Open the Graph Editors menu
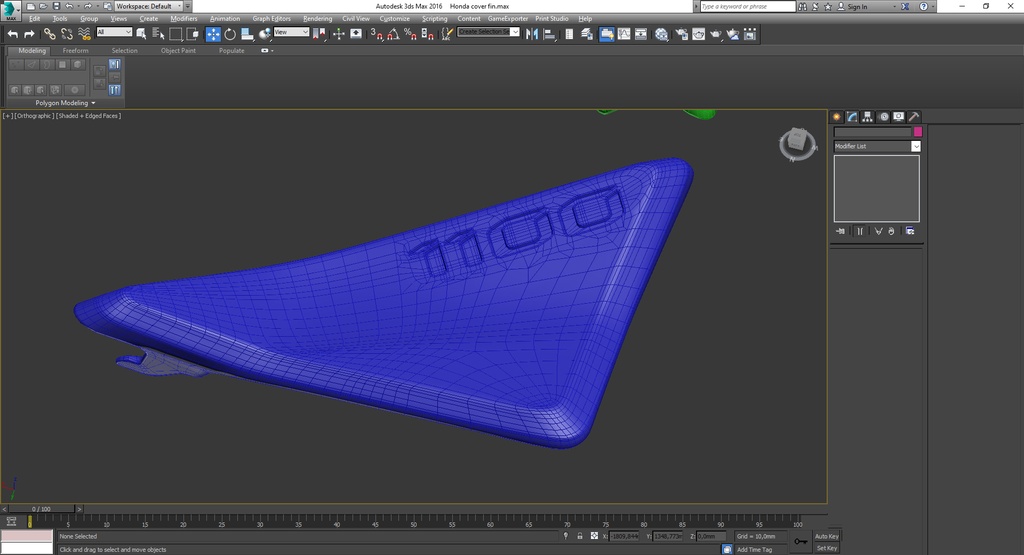 tap(272, 18)
